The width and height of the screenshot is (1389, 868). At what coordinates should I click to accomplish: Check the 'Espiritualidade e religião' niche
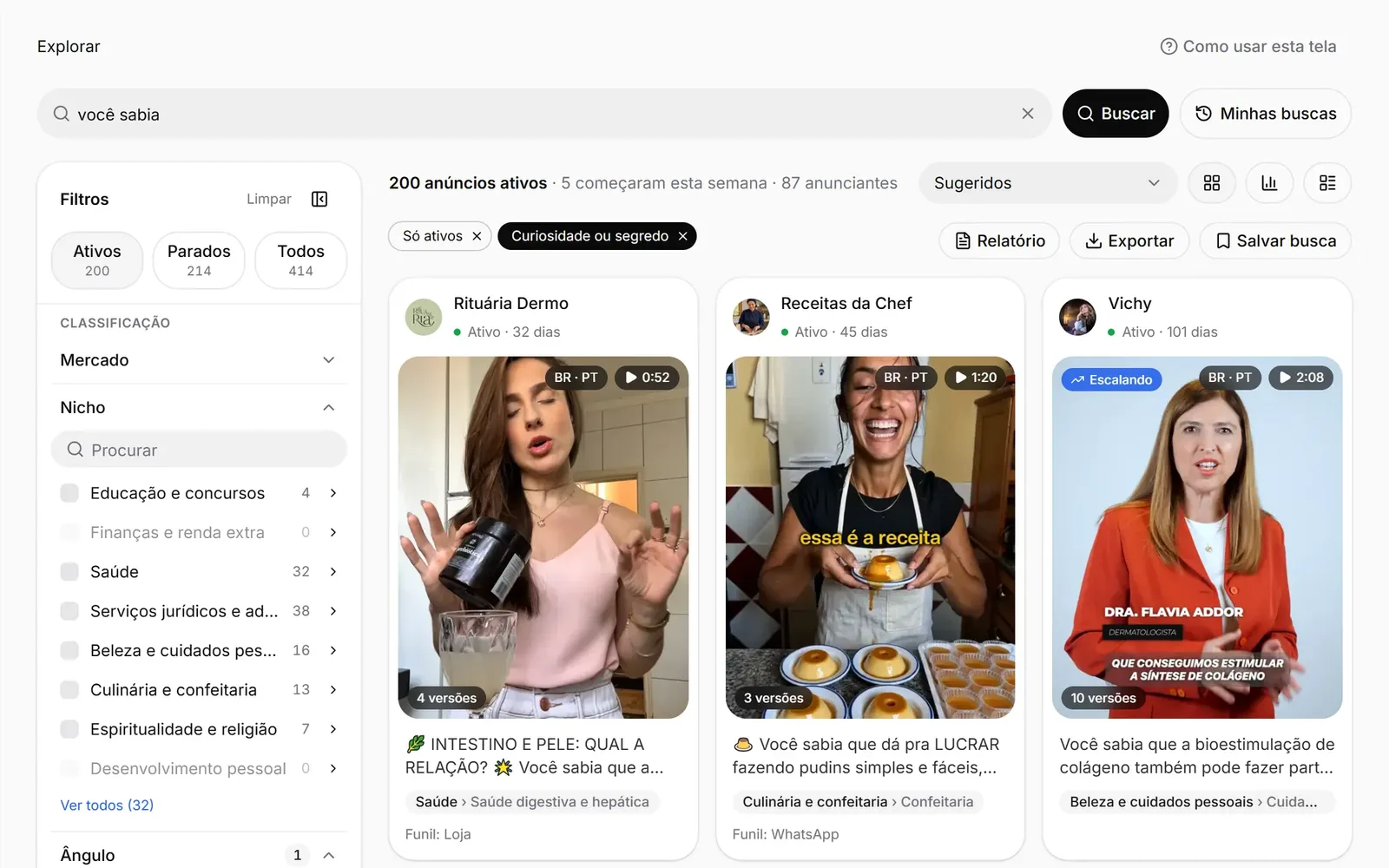[69, 729]
